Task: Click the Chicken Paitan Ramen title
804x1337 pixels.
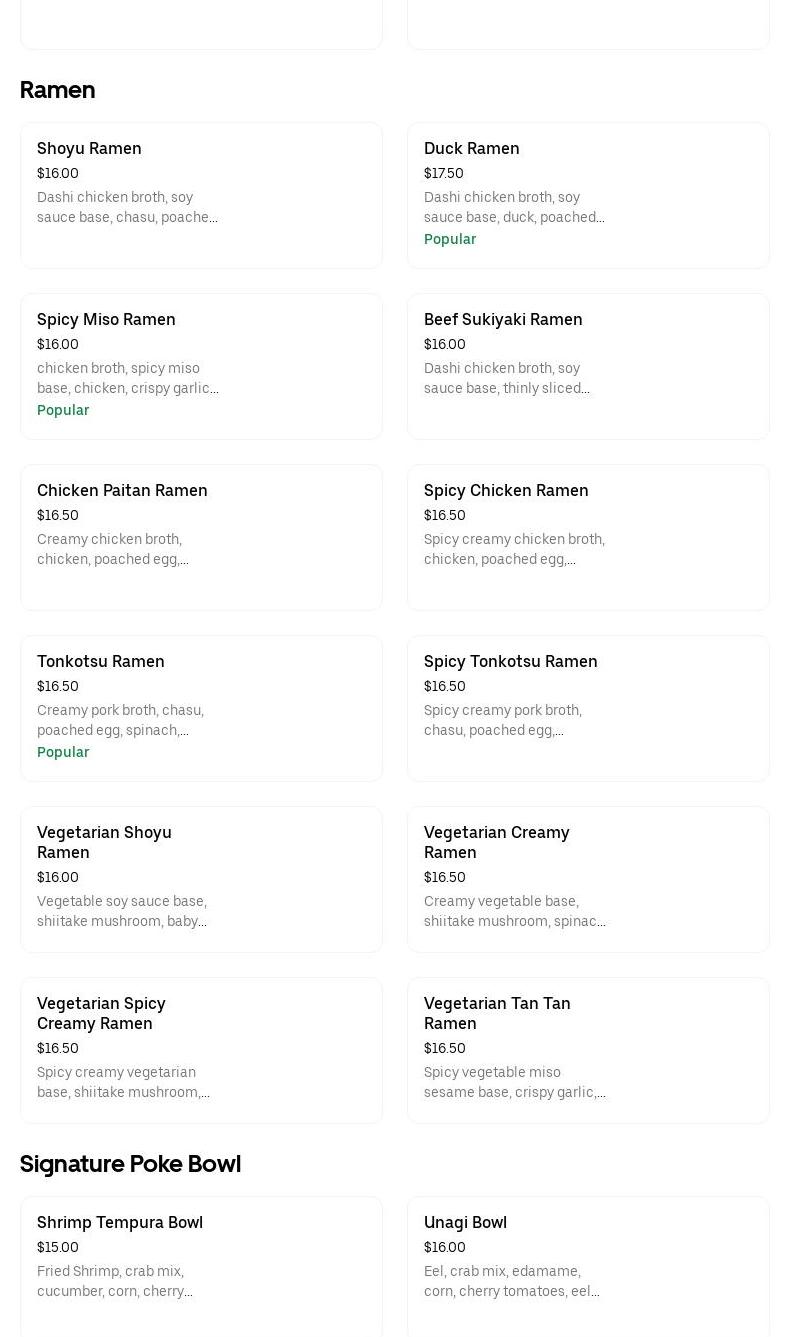Action: pyautogui.click(x=122, y=490)
